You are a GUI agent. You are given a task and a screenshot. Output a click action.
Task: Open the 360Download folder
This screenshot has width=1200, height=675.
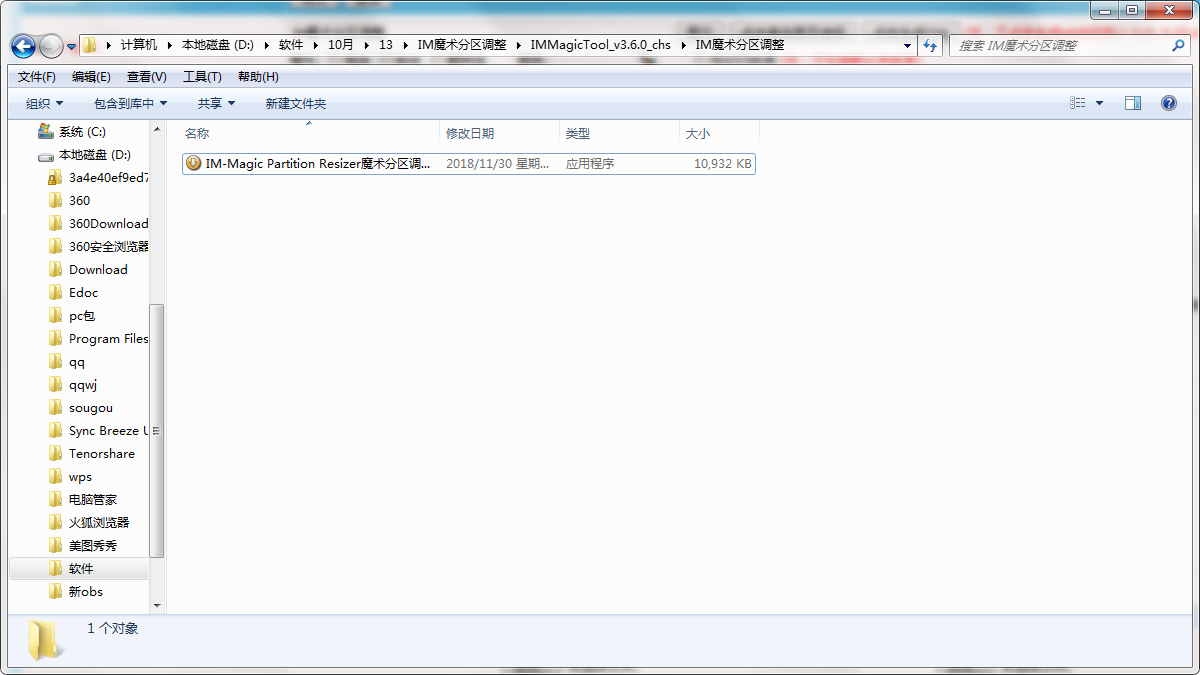click(x=108, y=224)
